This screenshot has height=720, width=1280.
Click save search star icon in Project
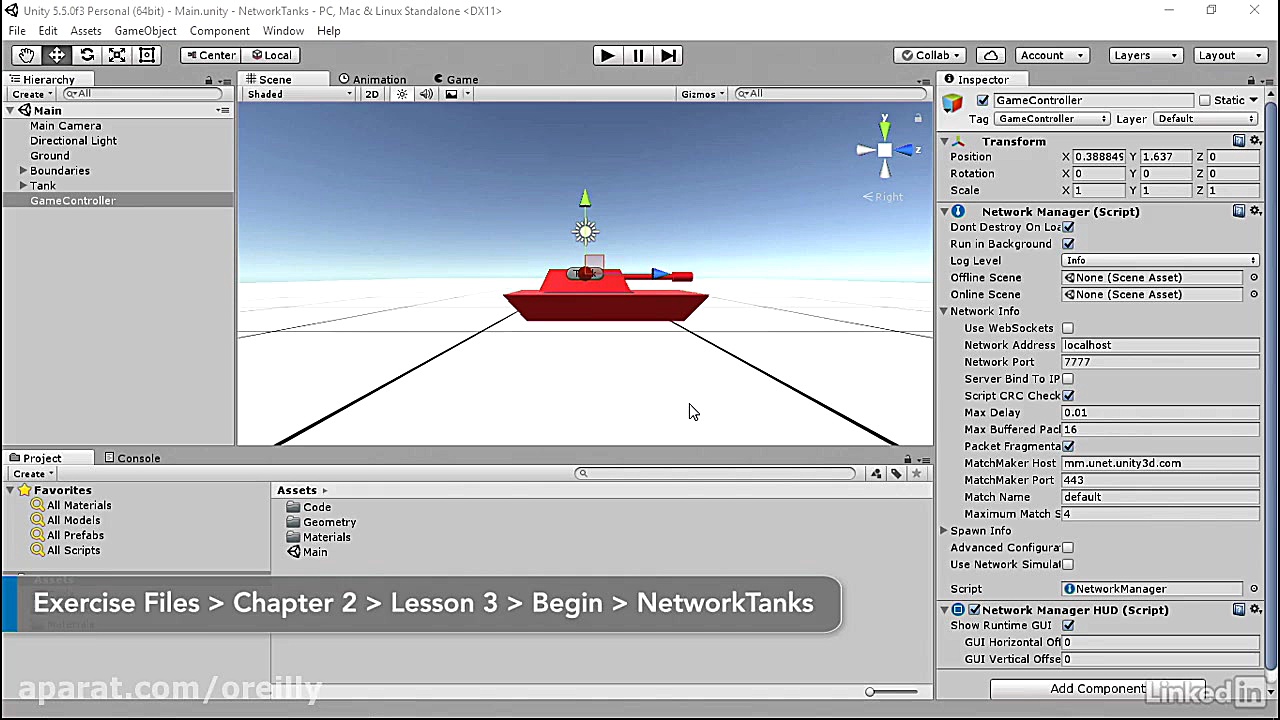point(916,473)
